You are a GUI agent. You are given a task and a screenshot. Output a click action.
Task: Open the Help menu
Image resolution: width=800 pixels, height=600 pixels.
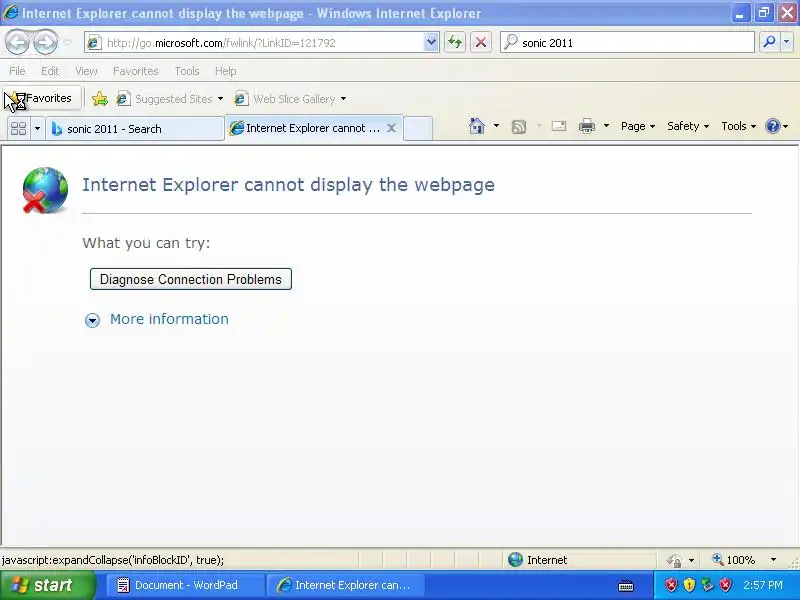pyautogui.click(x=226, y=71)
